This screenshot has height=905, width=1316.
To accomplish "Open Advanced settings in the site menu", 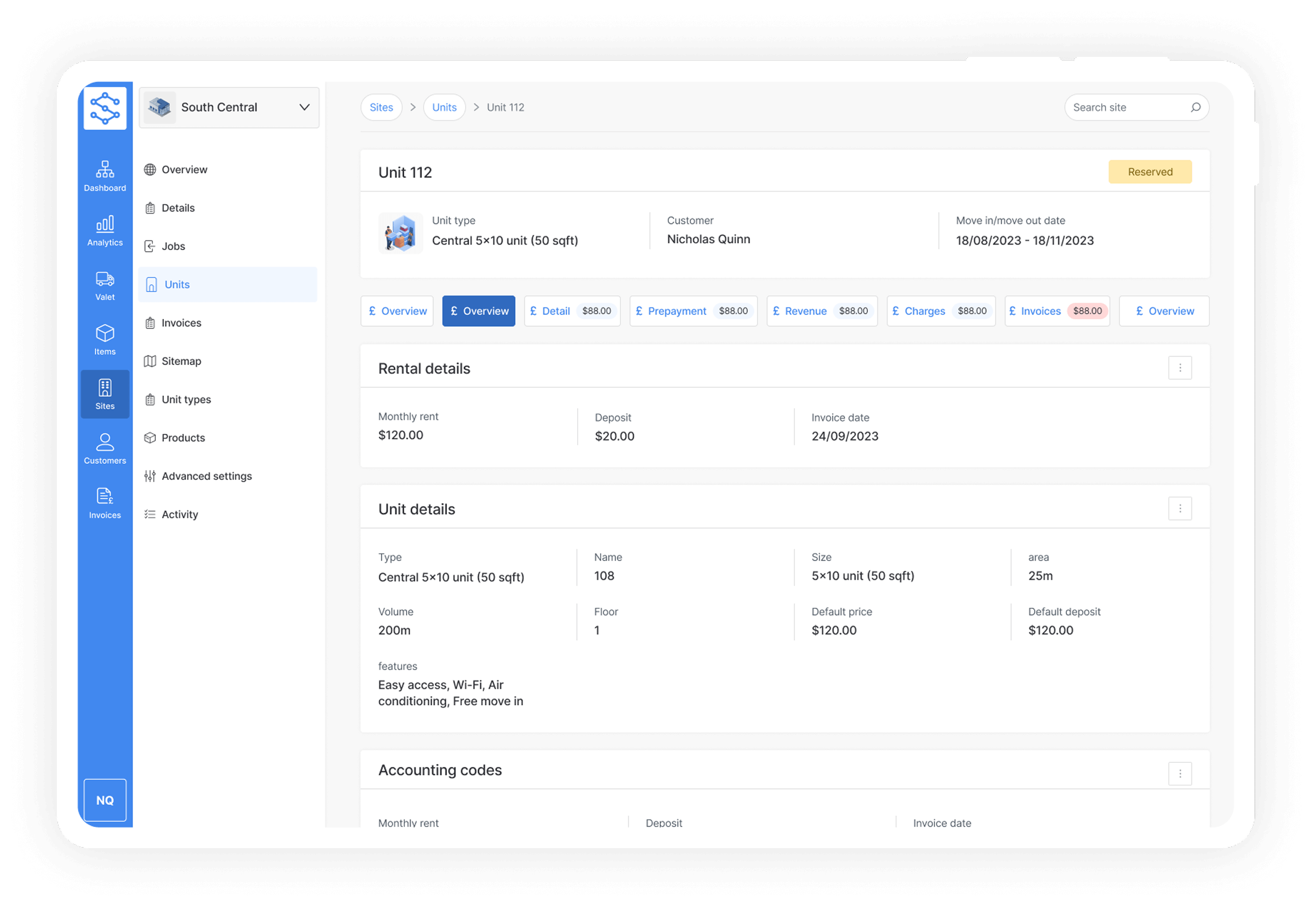I will (206, 476).
